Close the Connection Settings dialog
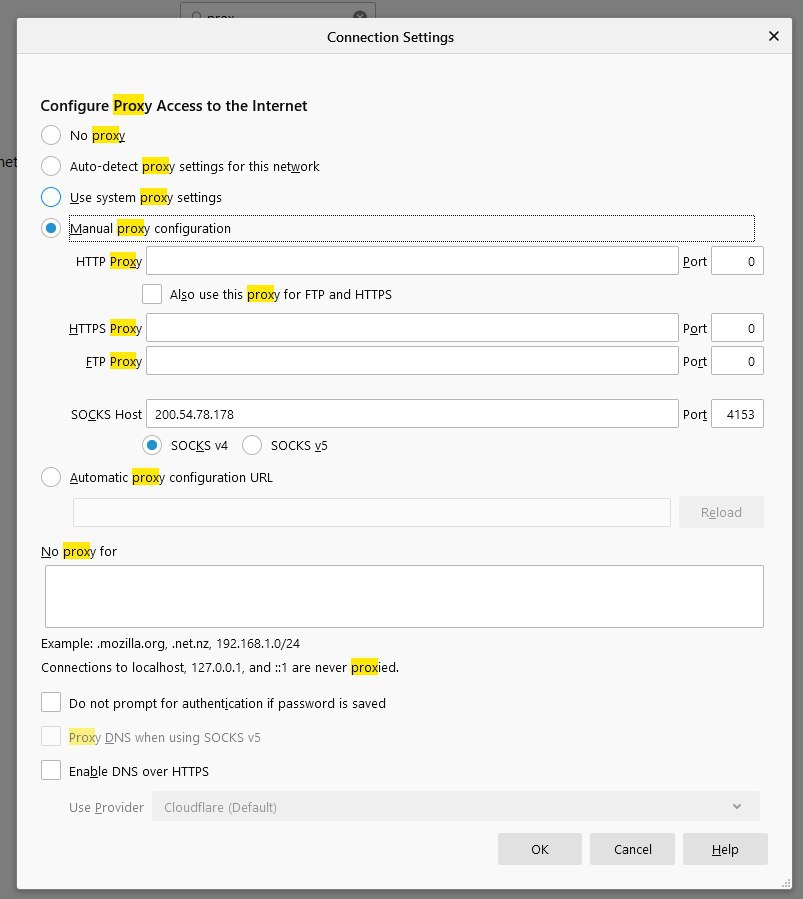The image size is (803, 899). pyautogui.click(x=773, y=36)
